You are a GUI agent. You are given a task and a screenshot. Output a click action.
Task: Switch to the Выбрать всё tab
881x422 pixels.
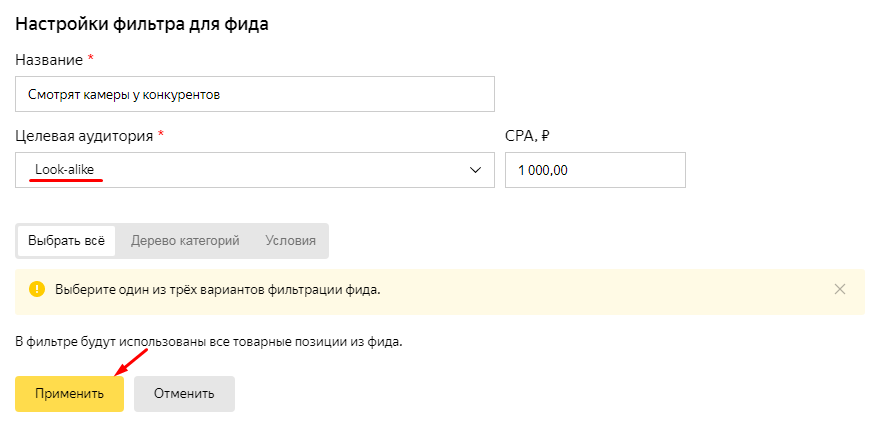66,241
